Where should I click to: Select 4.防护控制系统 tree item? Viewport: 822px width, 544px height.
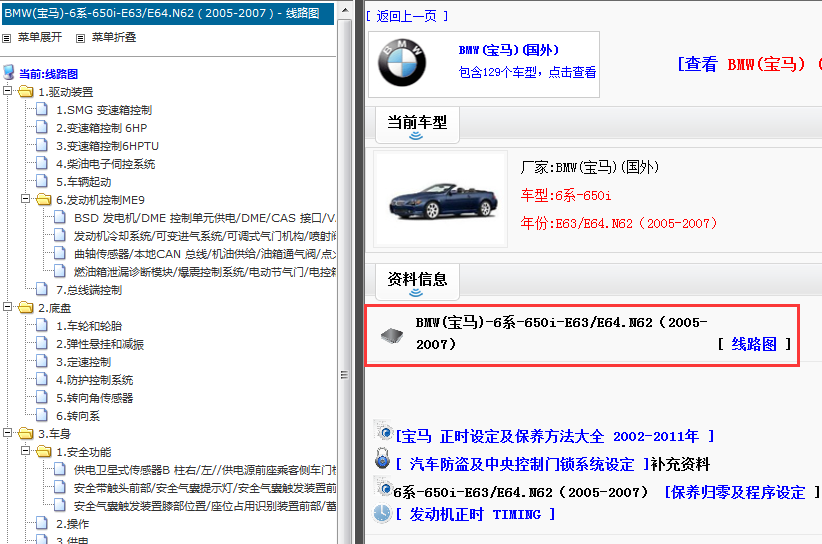(x=95, y=380)
